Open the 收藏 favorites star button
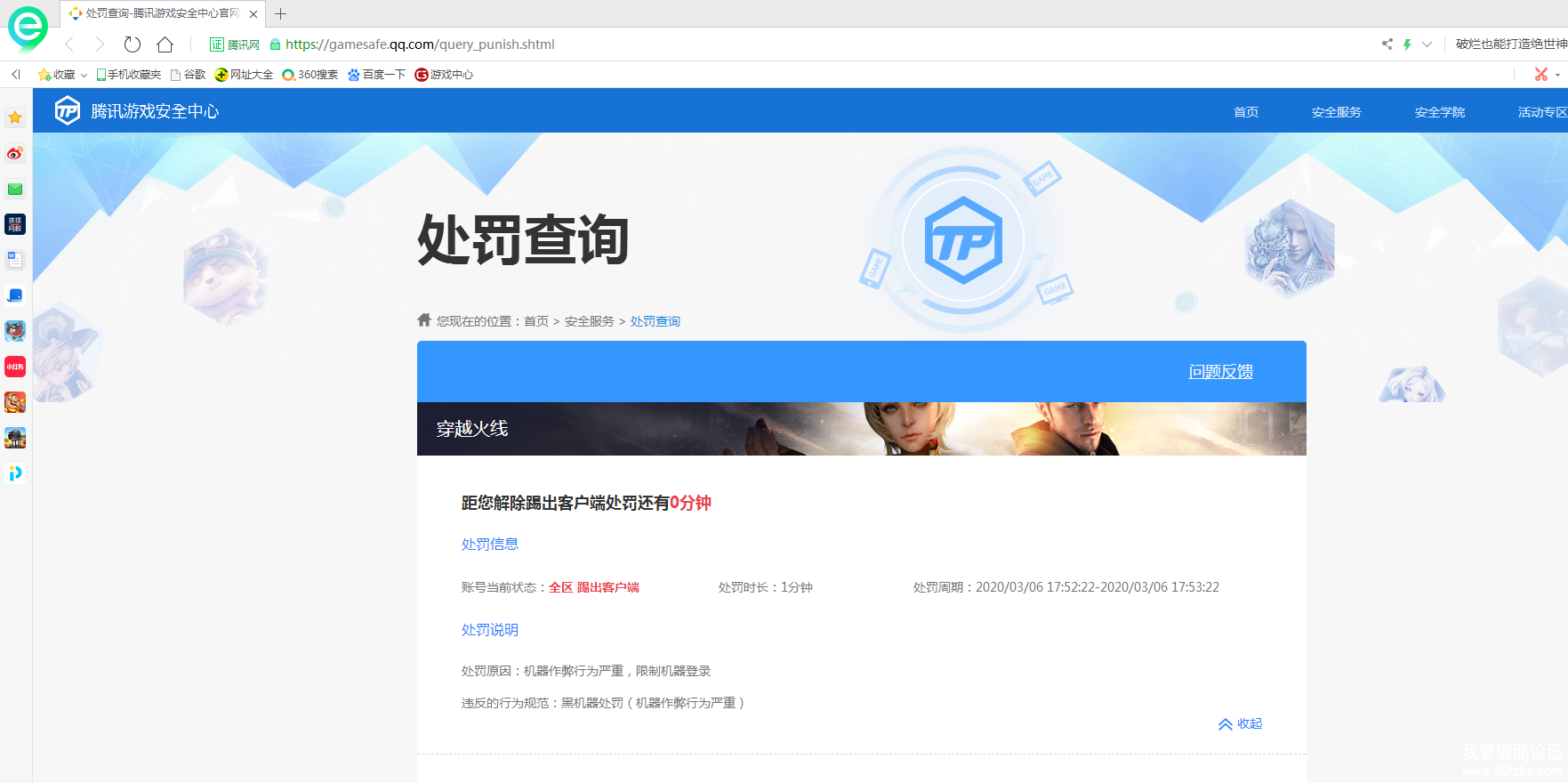Screen dimensions: 1568x783 click(x=56, y=75)
